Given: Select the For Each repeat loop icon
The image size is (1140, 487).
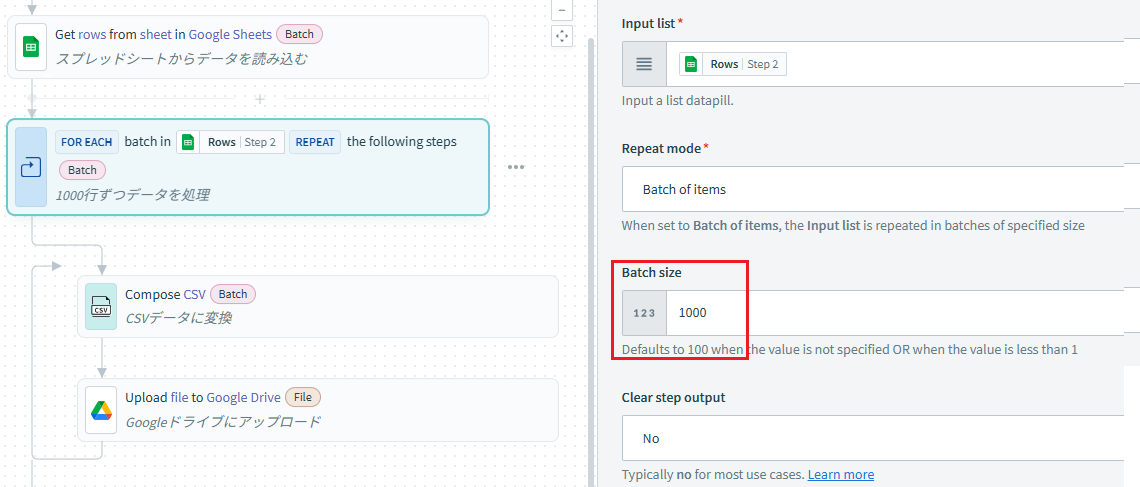Looking at the screenshot, I should 31,167.
